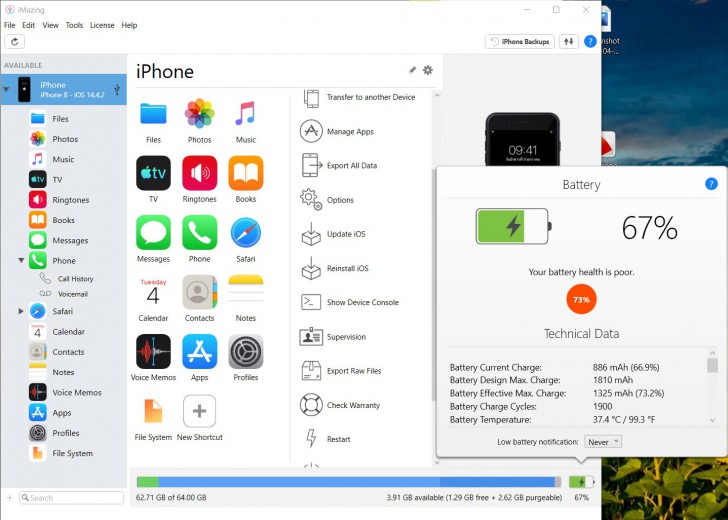This screenshot has width=728, height=520.
Task: Collapse the Phone tree item arrow
Action: click(x=21, y=260)
